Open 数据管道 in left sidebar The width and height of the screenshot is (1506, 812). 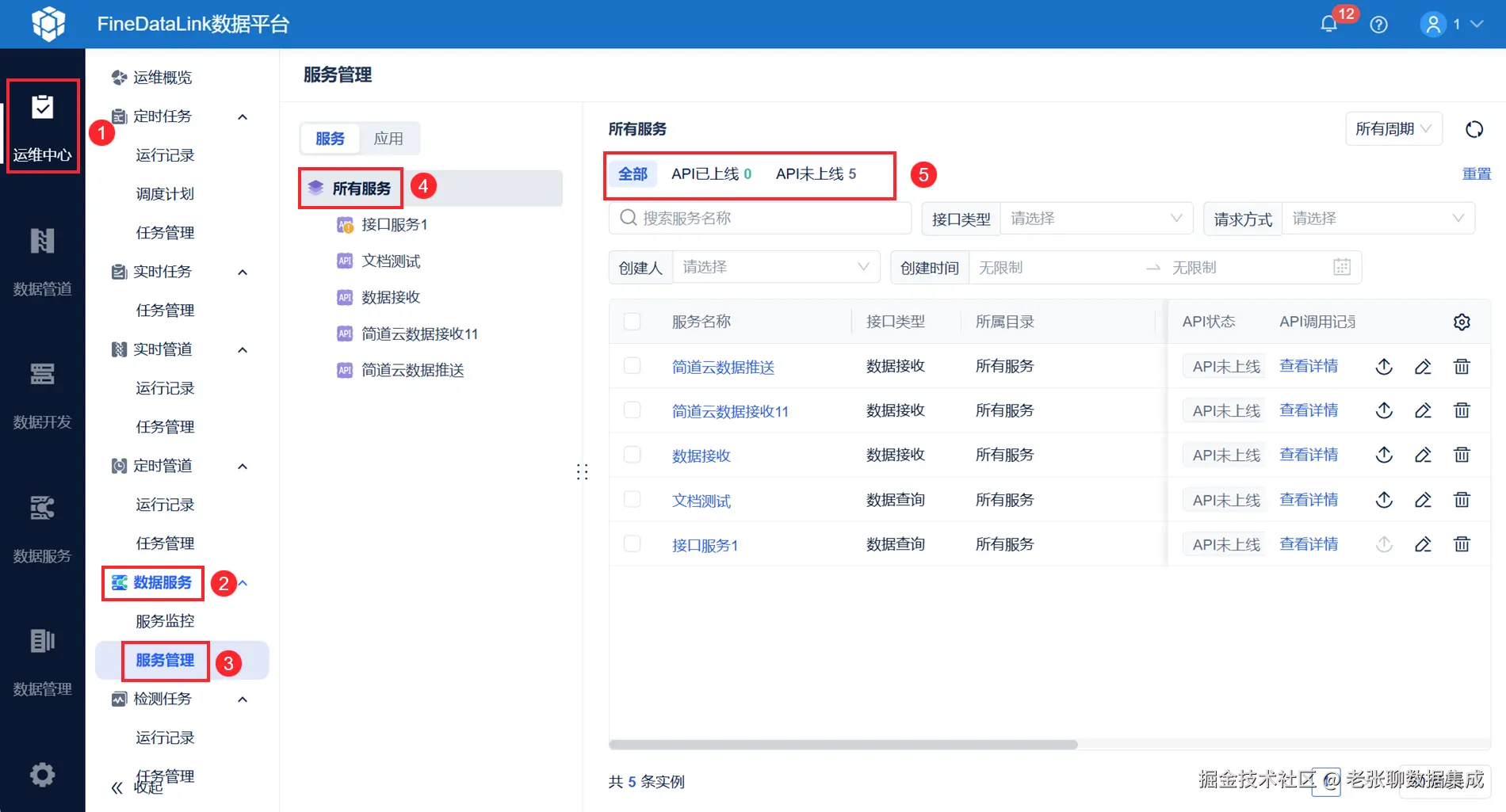pos(43,261)
